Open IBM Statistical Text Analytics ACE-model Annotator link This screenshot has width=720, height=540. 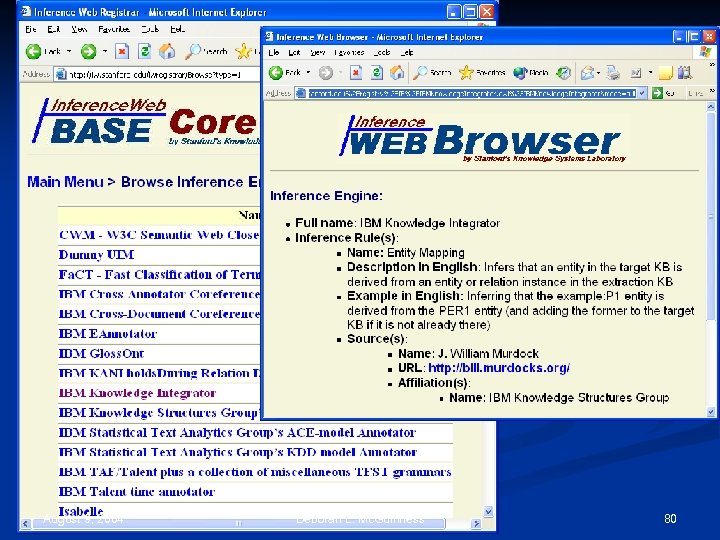click(x=237, y=433)
